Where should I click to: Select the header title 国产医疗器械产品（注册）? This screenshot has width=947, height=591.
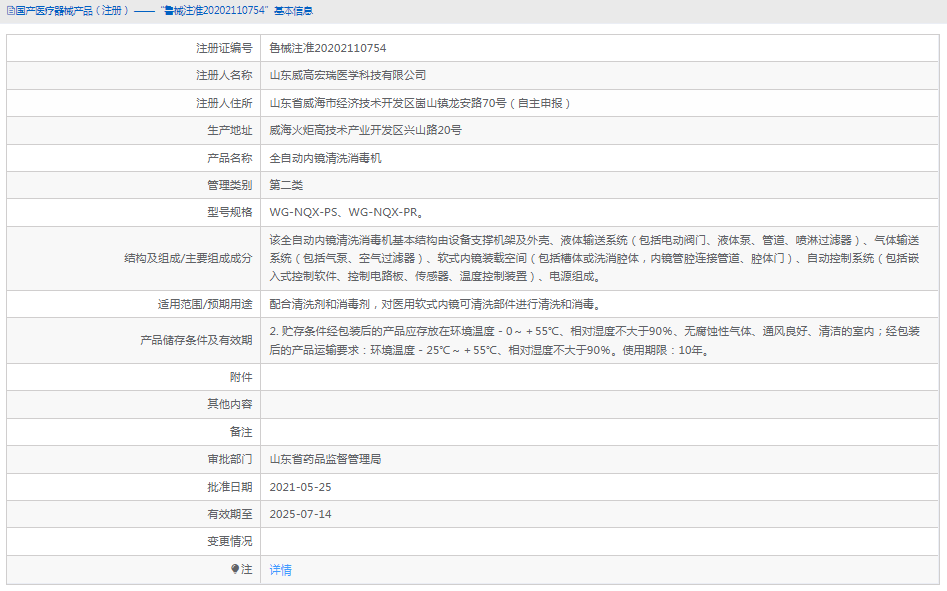click(72, 11)
